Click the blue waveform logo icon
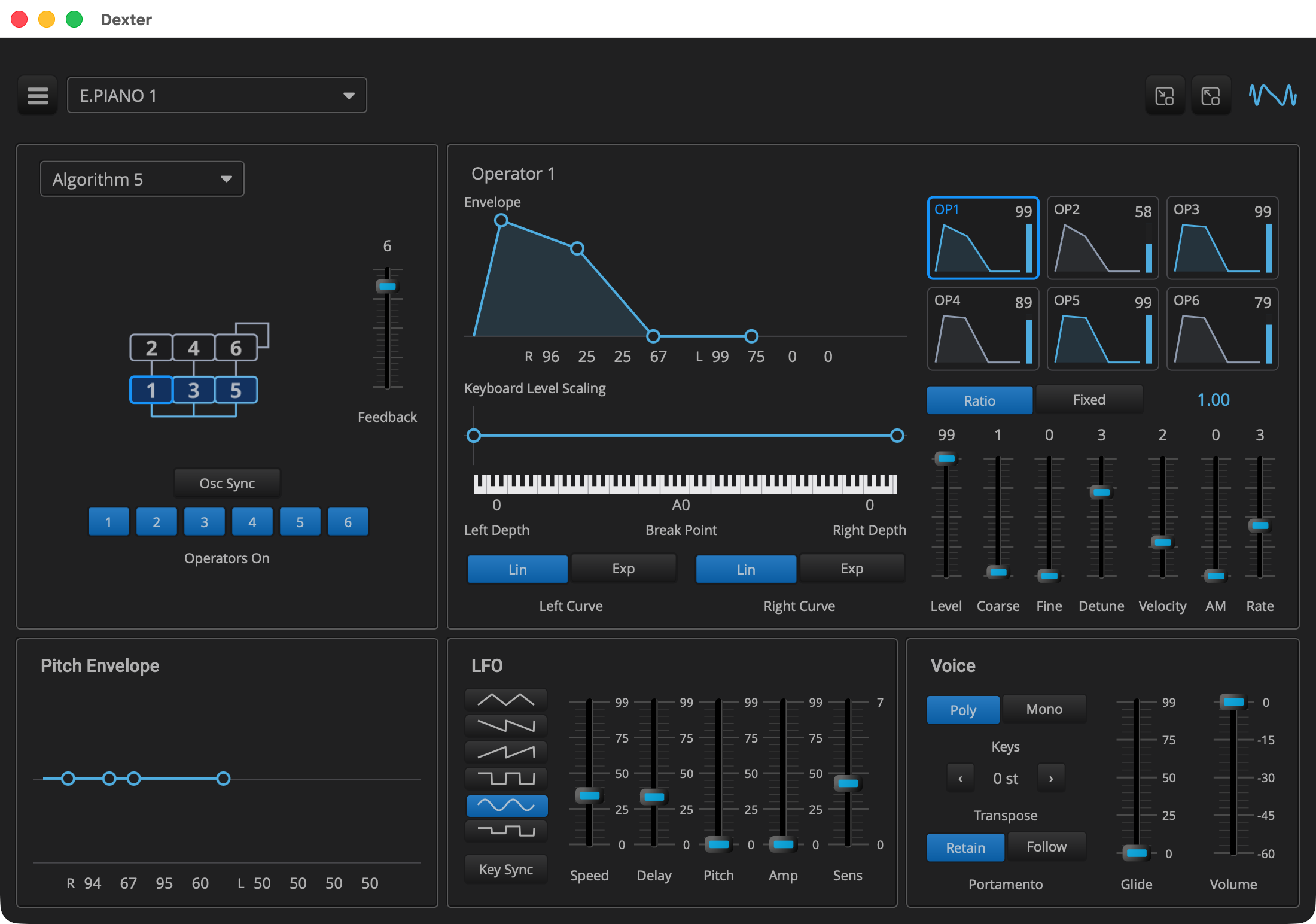 pos(1273,95)
